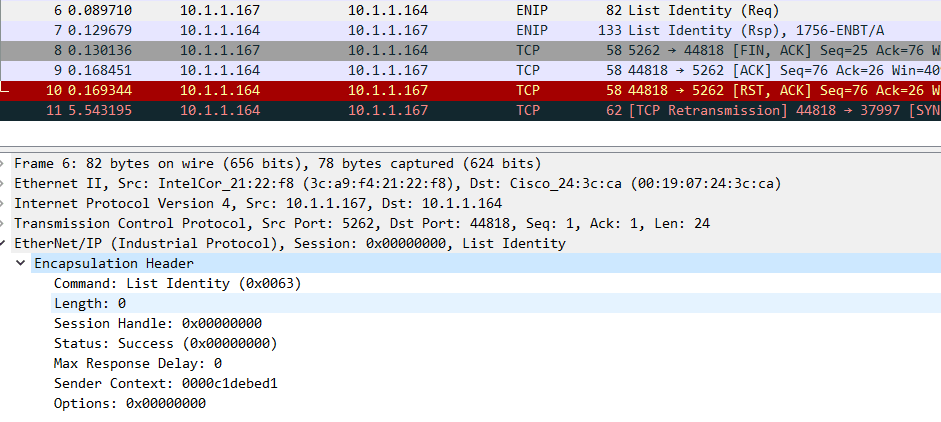Select Status: Success field line
Viewport: 941px width, 422px height.
tap(166, 343)
